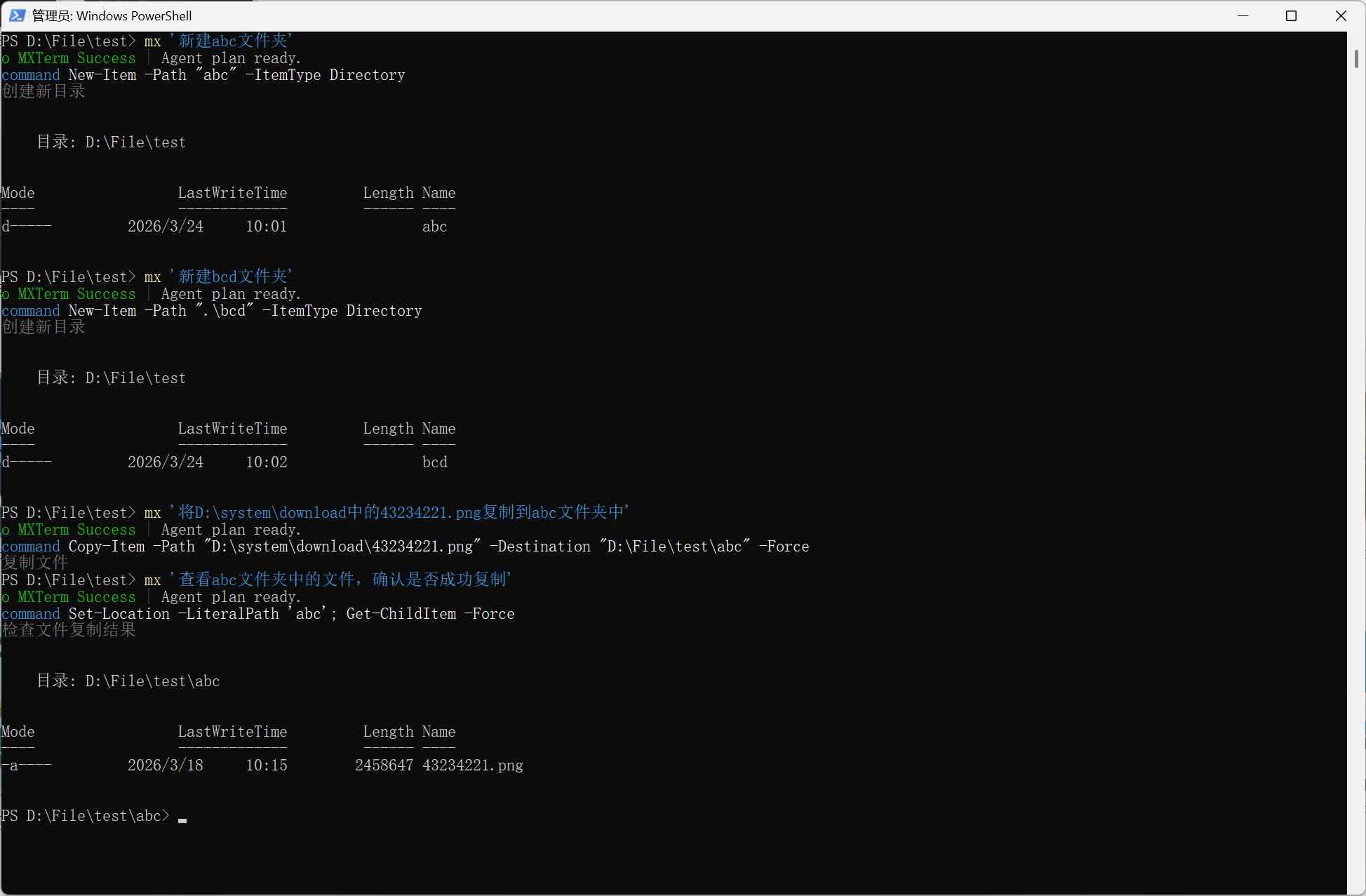Maximize the PowerShell window
This screenshot has height=896, width=1366.
[1291, 15]
